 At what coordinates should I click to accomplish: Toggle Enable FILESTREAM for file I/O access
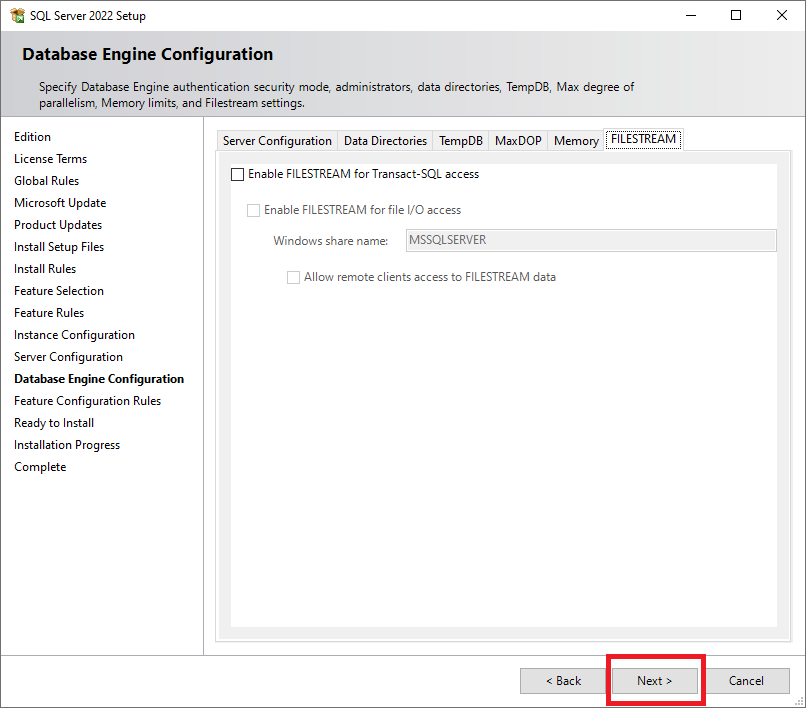tap(254, 210)
